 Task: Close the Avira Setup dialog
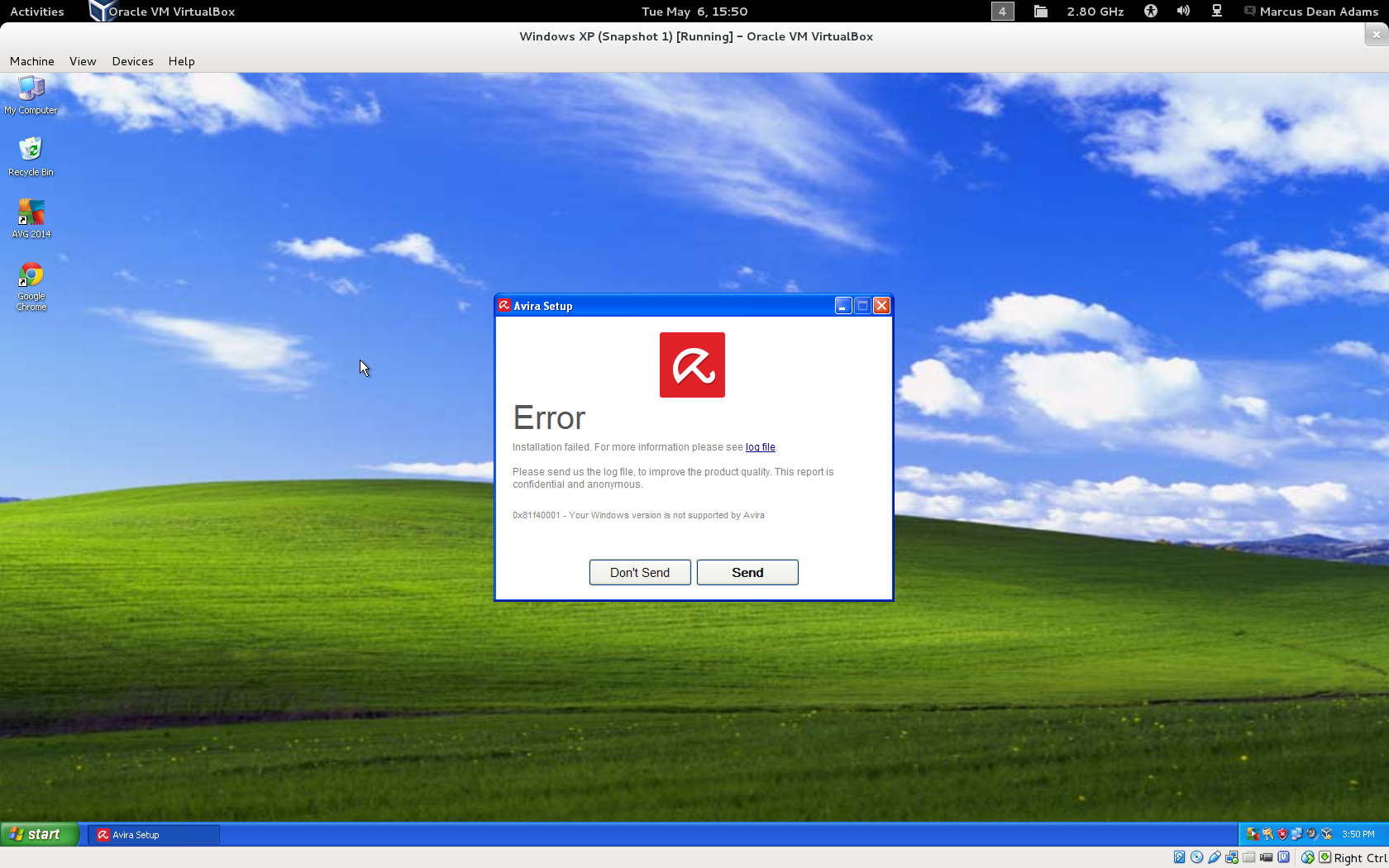point(882,306)
